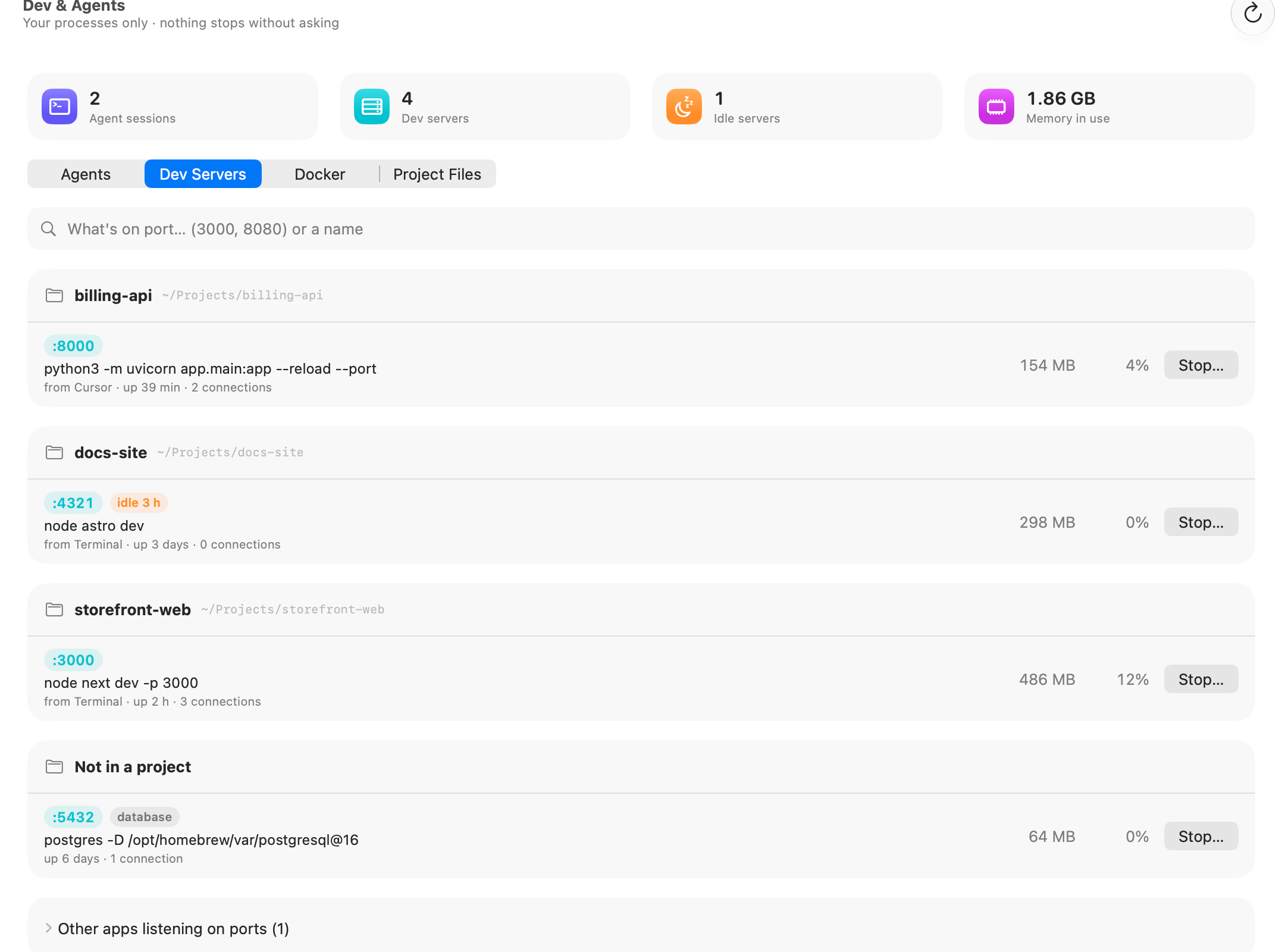This screenshot has height=952, width=1279.
Task: Click the 'node next dev -p 3000' command
Action: 121,682
